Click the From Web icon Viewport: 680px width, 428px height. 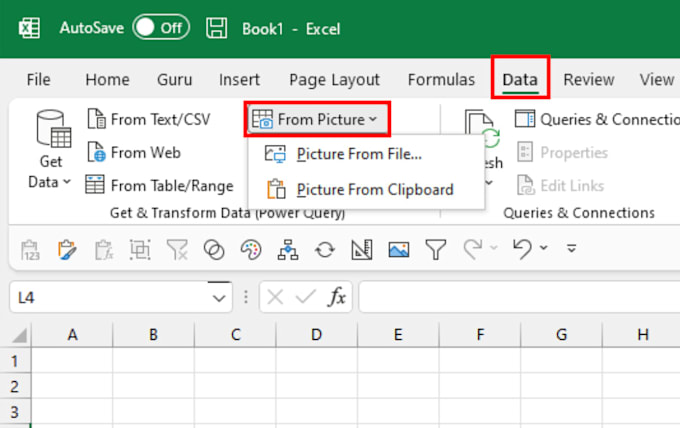(96, 153)
